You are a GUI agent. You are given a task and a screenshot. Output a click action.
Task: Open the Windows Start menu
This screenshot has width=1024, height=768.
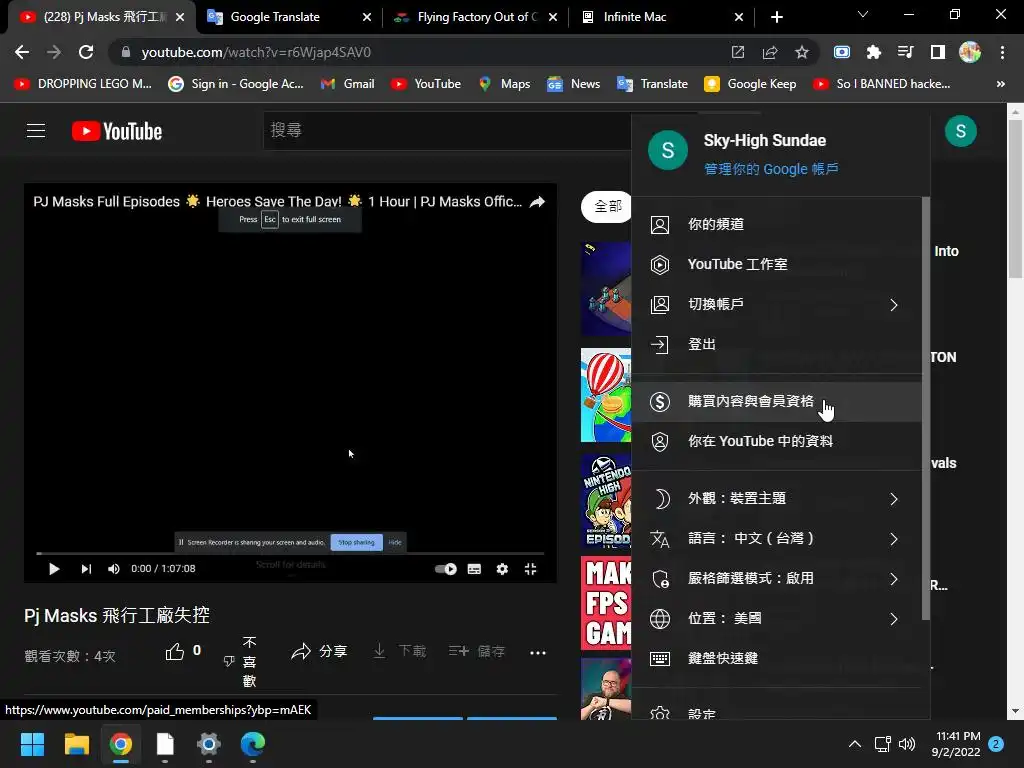click(32, 744)
